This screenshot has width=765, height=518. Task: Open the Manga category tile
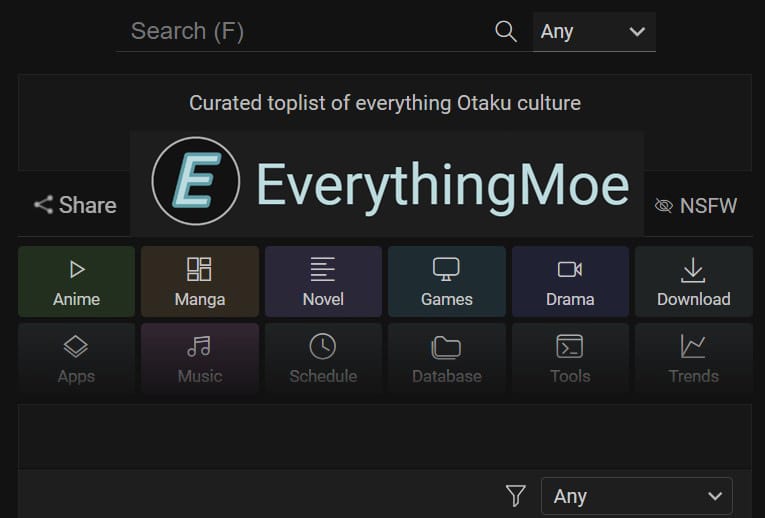click(x=200, y=282)
